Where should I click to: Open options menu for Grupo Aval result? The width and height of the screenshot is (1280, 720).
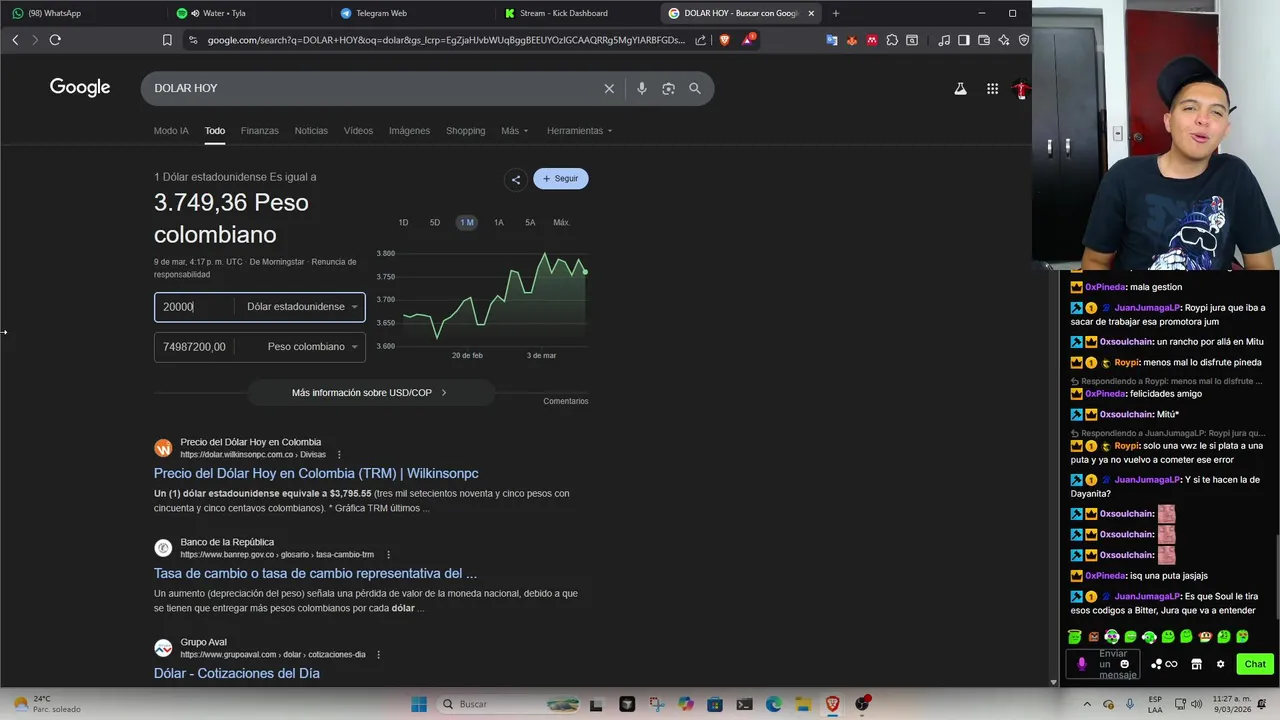click(378, 655)
